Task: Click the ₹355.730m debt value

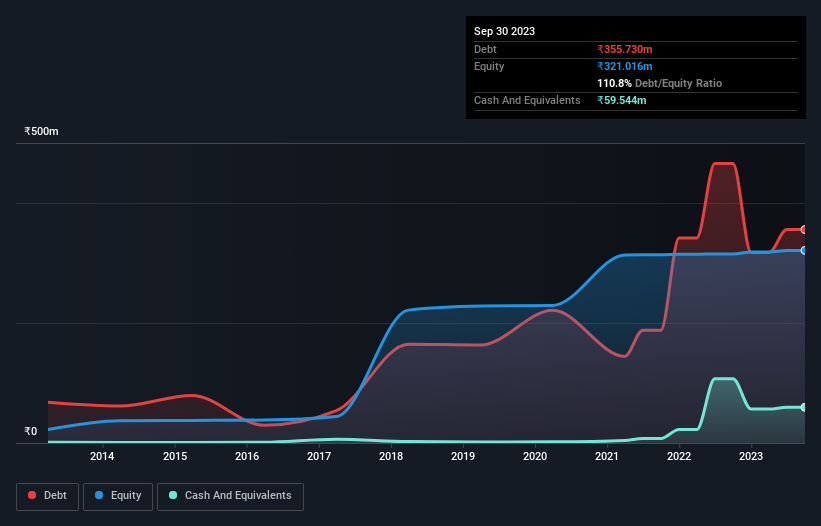Action: [x=625, y=49]
